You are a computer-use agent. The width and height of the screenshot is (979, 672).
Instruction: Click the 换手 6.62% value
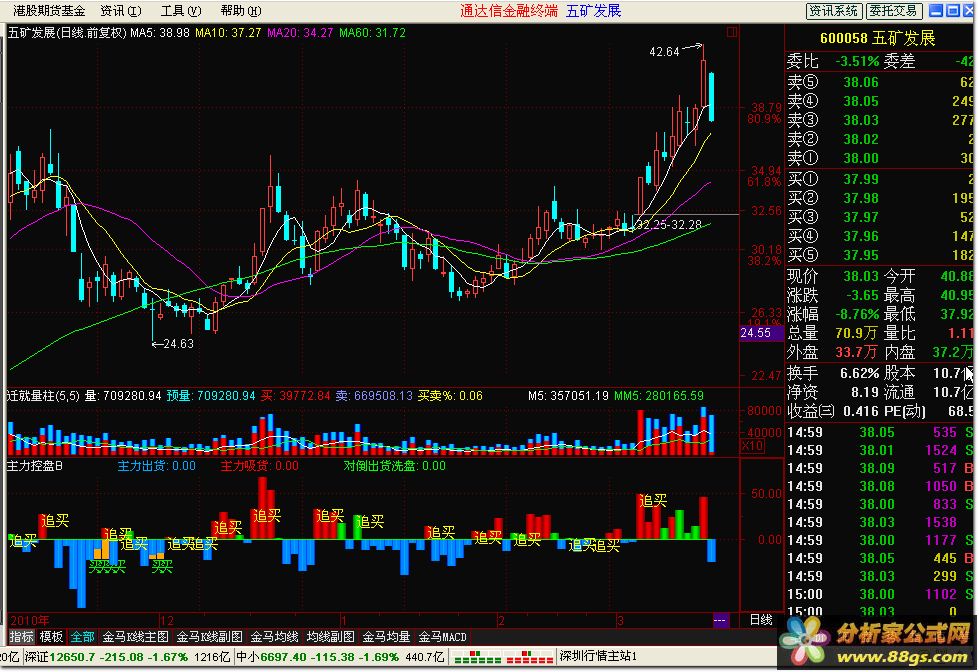point(860,373)
